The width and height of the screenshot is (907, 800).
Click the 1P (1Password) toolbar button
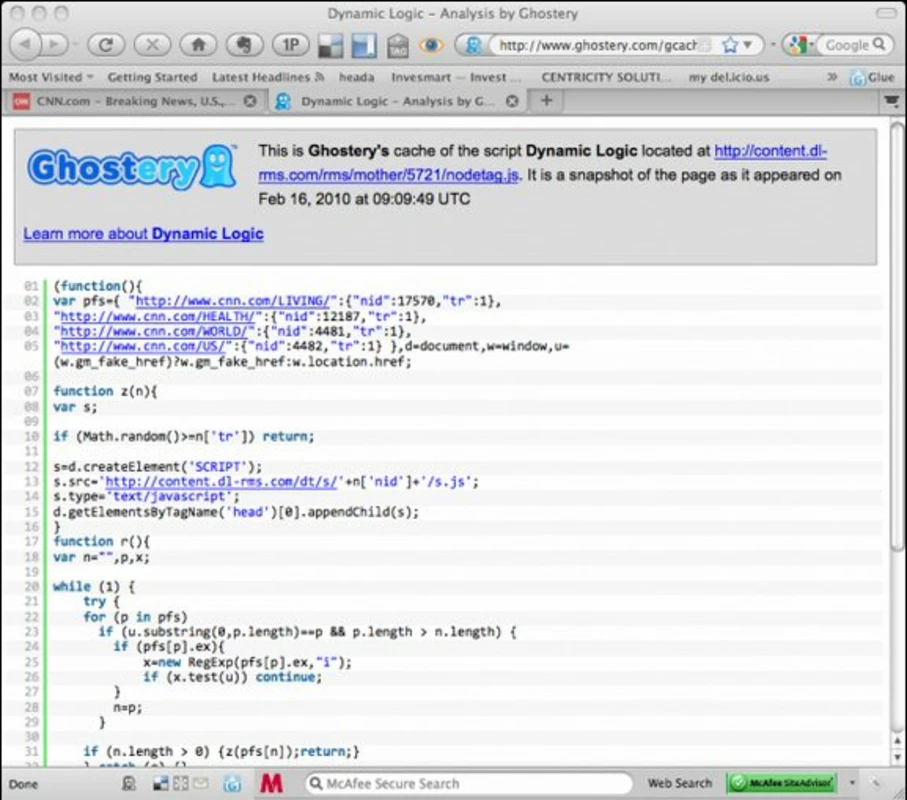click(291, 45)
